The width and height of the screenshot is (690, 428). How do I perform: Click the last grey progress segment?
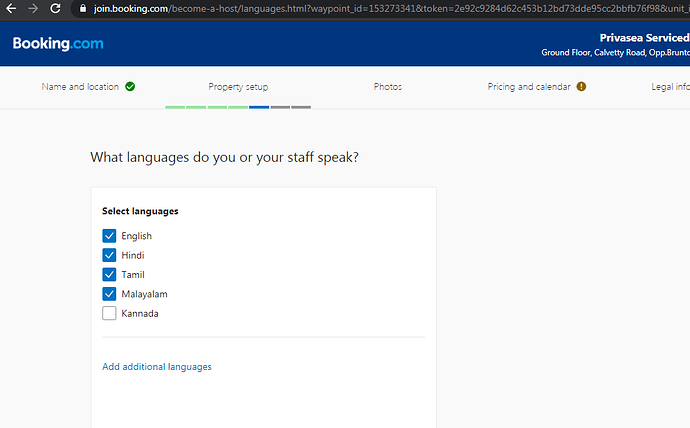[301, 107]
